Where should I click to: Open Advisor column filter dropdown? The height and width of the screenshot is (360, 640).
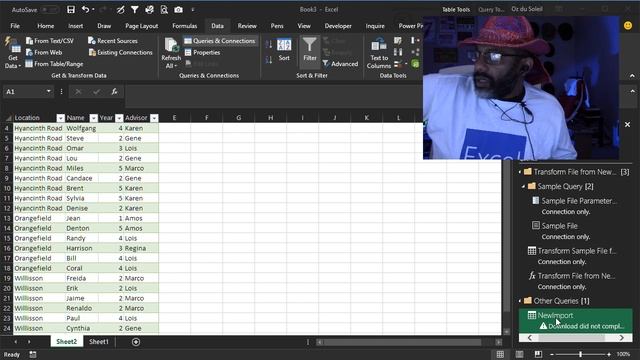click(154, 118)
